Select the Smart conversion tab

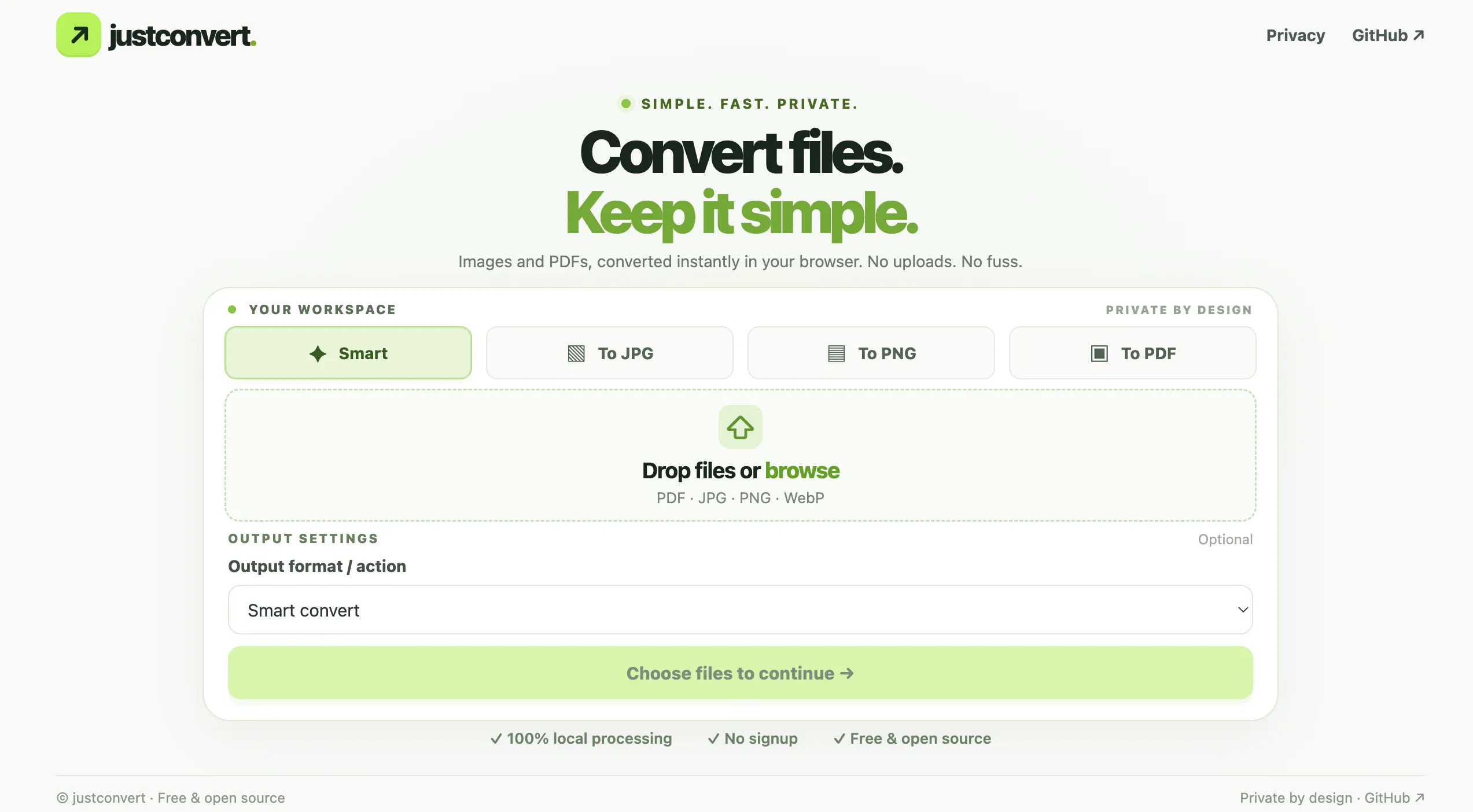click(x=348, y=353)
